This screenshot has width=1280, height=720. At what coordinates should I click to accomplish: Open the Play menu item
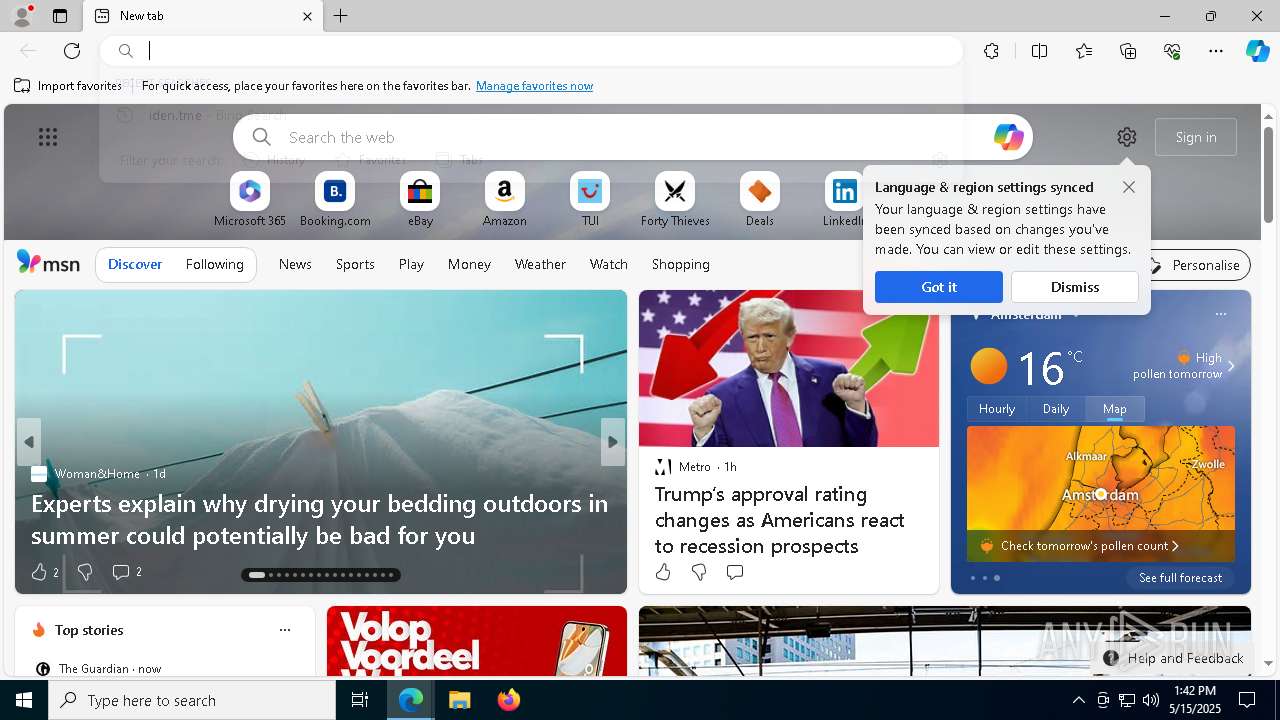[x=411, y=264]
